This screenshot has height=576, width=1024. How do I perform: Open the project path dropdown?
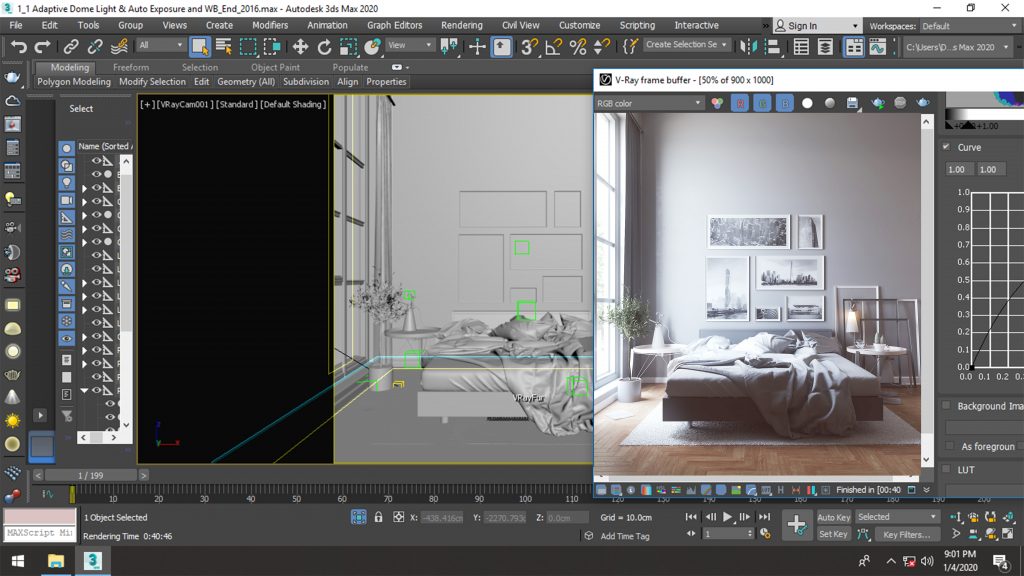pyautogui.click(x=957, y=47)
